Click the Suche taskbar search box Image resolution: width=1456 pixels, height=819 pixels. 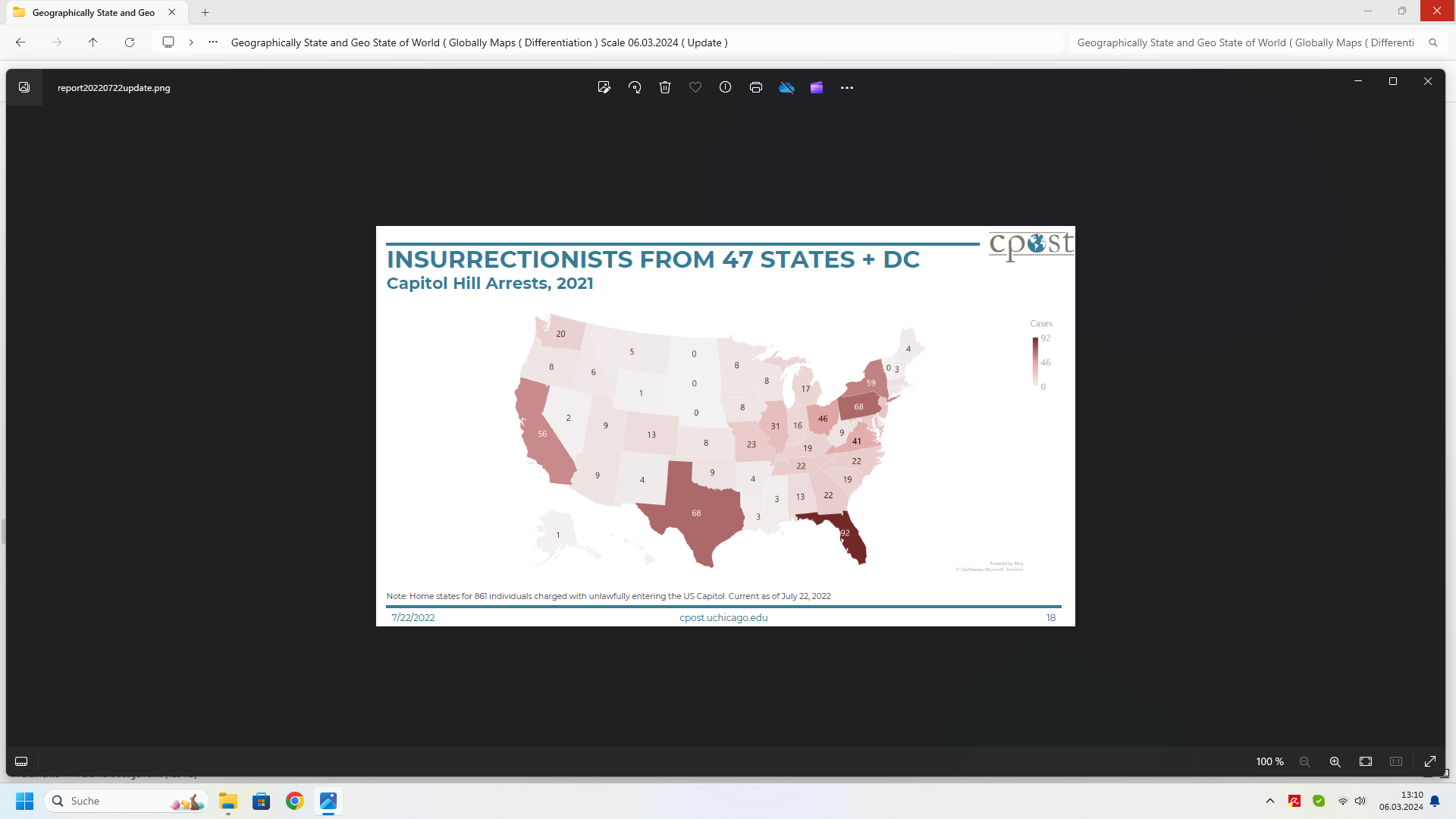pyautogui.click(x=127, y=801)
